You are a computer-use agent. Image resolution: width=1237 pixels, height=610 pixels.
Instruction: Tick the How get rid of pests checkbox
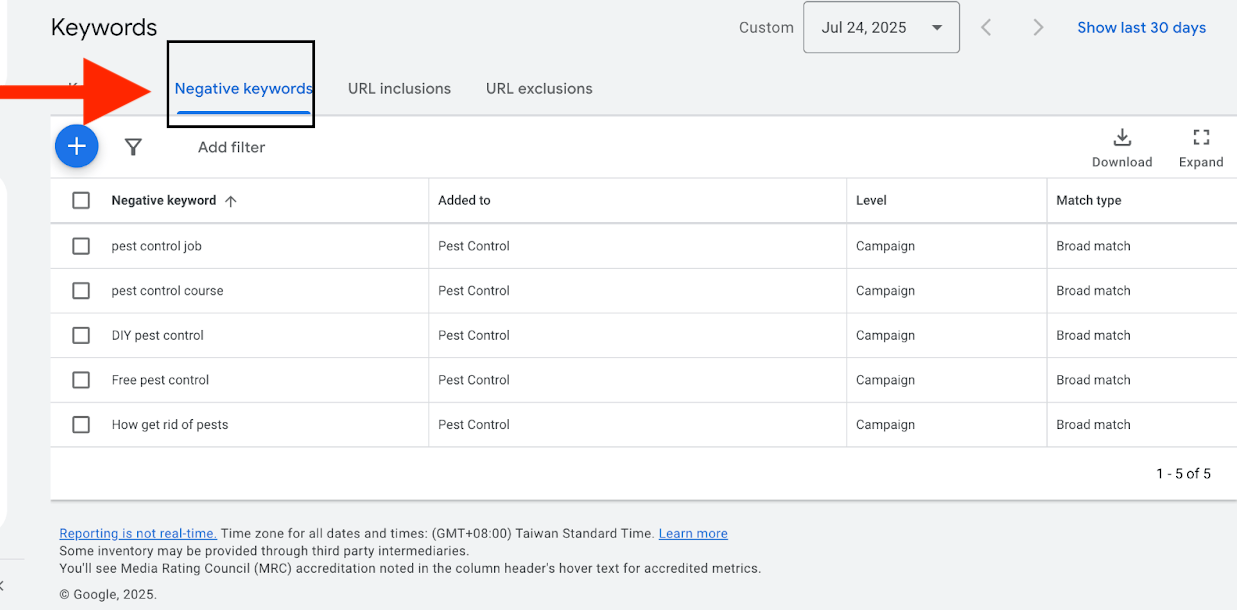[81, 424]
